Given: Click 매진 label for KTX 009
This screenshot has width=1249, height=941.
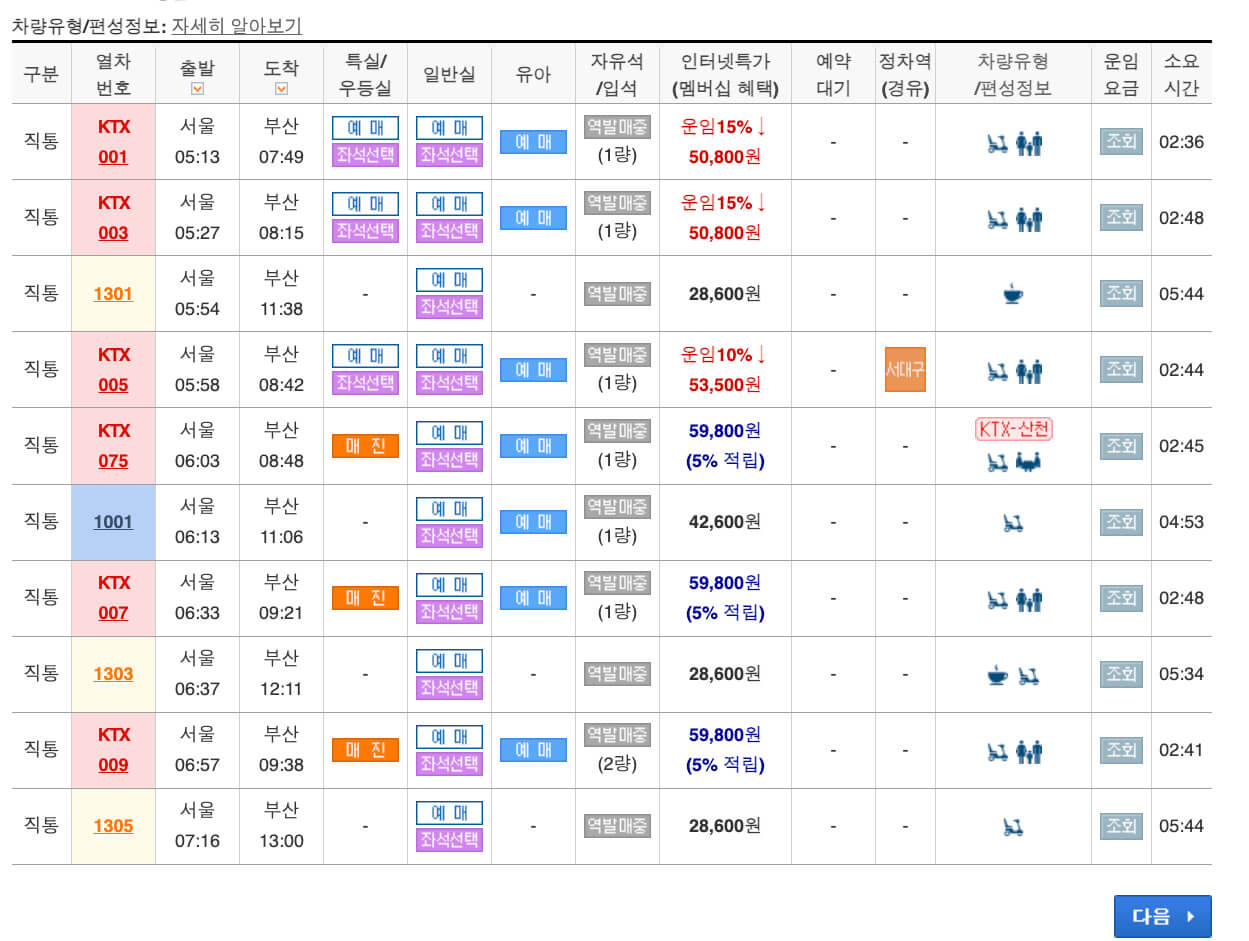Looking at the screenshot, I should point(365,750).
